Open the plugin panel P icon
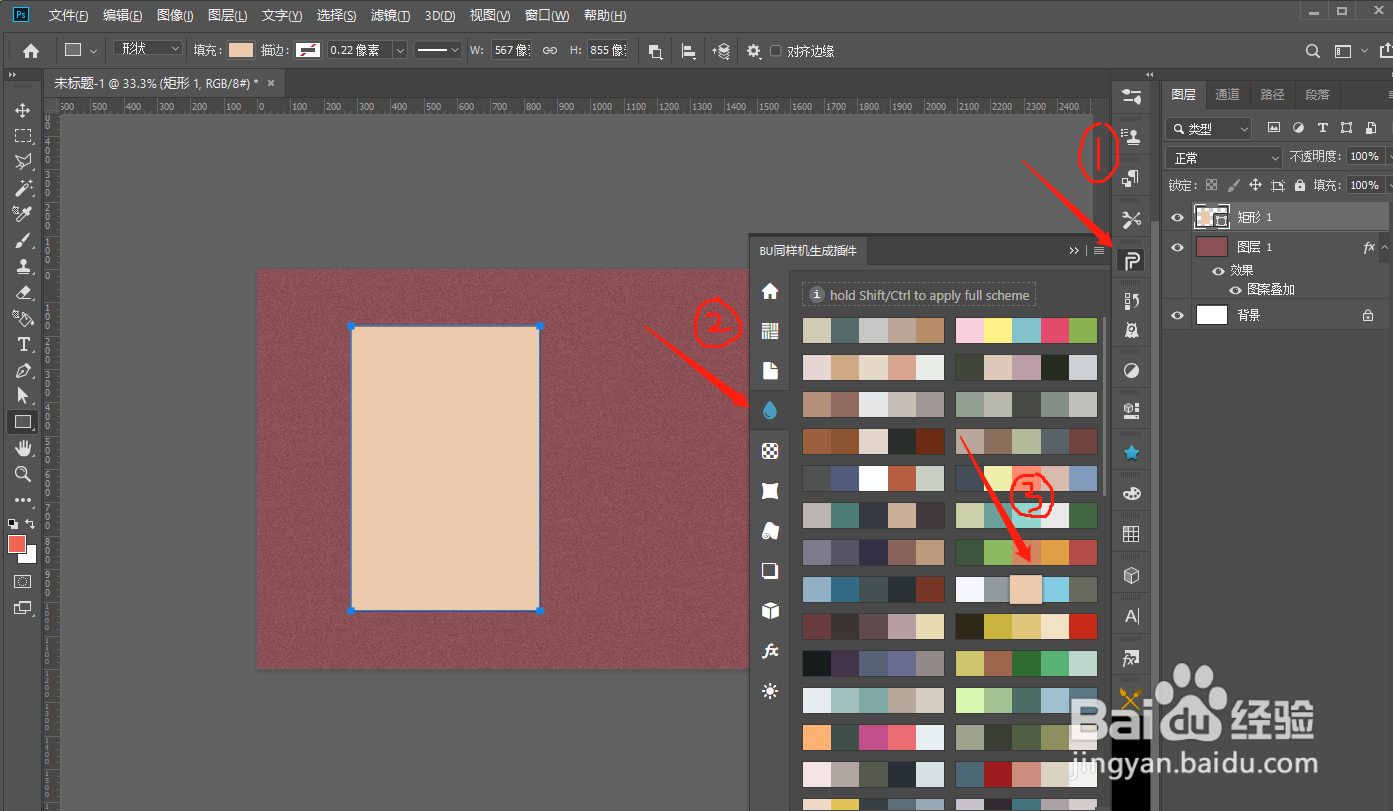This screenshot has height=811, width=1393. 1131,262
